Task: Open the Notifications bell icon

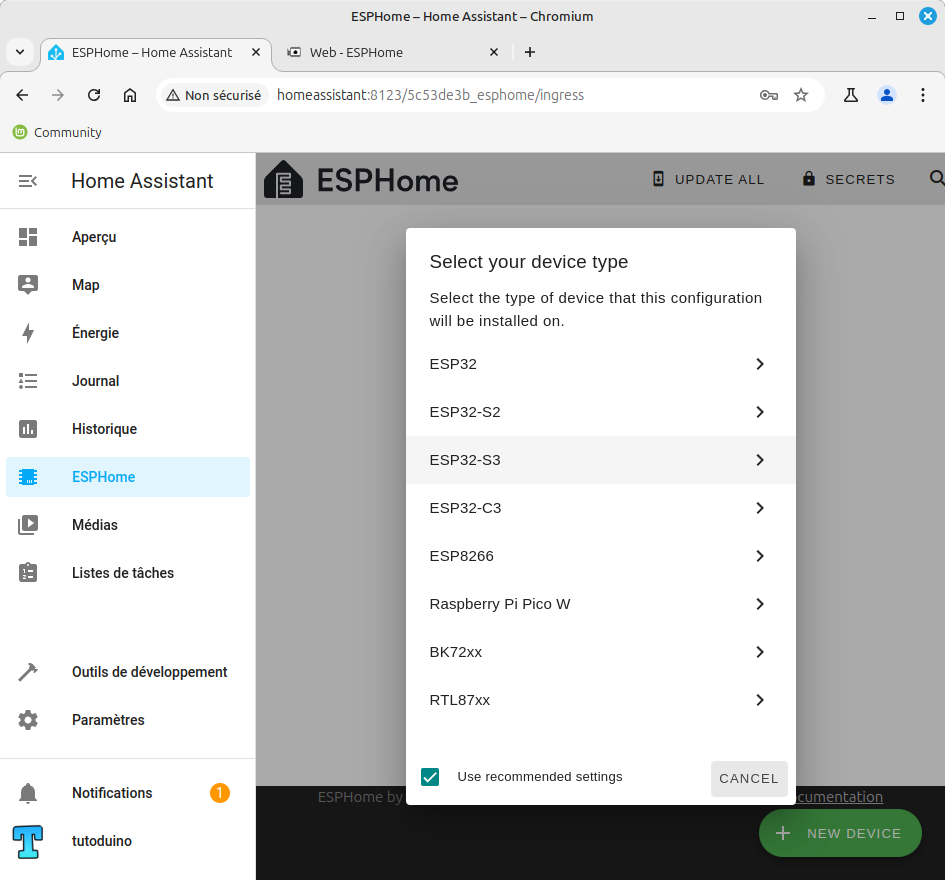Action: [x=28, y=793]
